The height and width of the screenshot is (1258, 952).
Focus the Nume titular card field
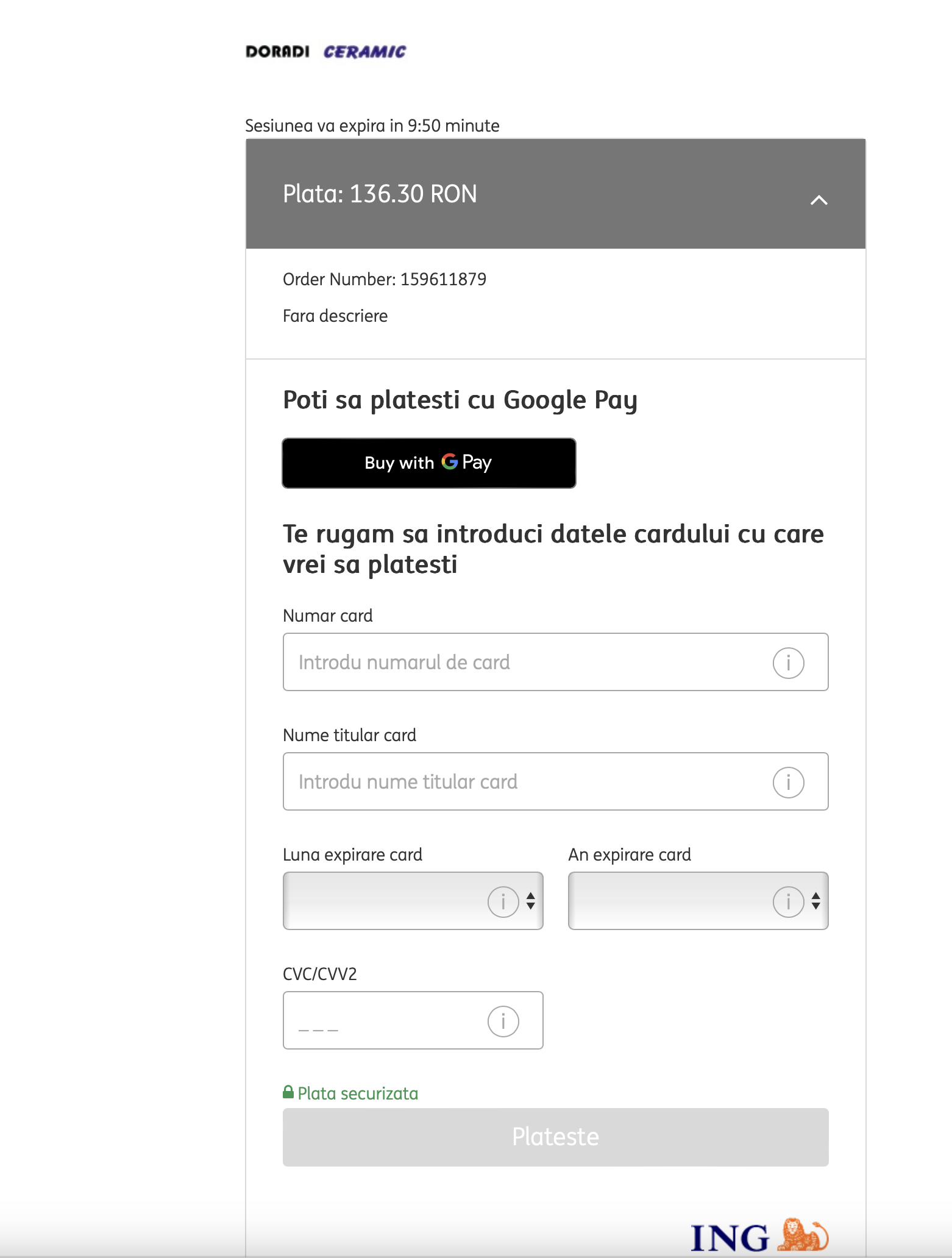click(x=524, y=781)
